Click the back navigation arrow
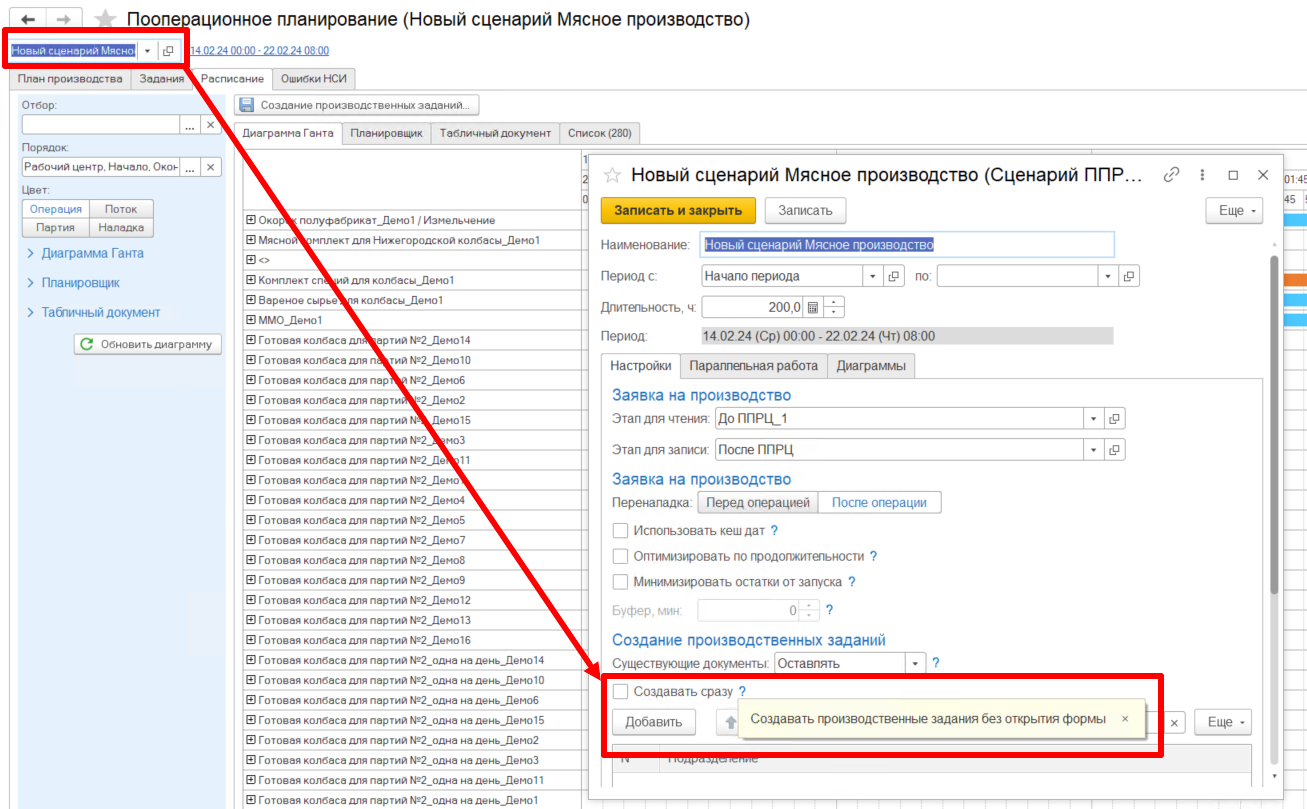This screenshot has width=1307, height=809. pos(28,20)
